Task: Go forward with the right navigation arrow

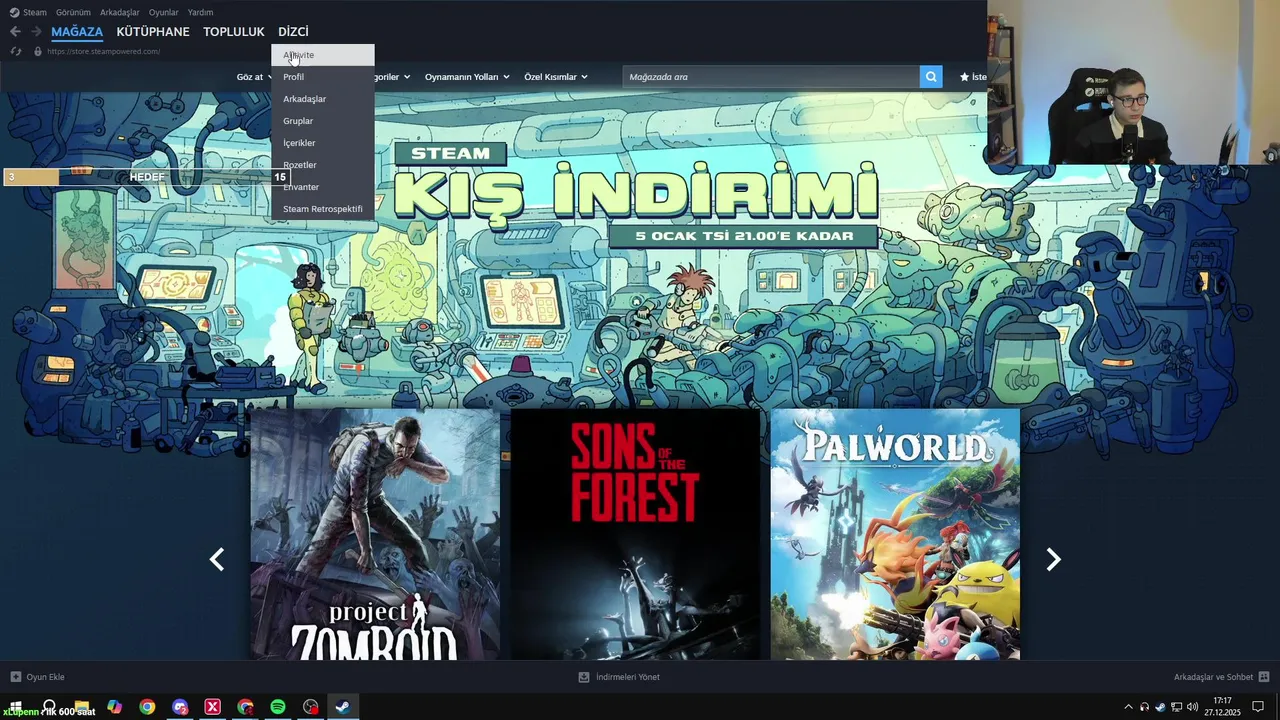Action: pos(36,32)
